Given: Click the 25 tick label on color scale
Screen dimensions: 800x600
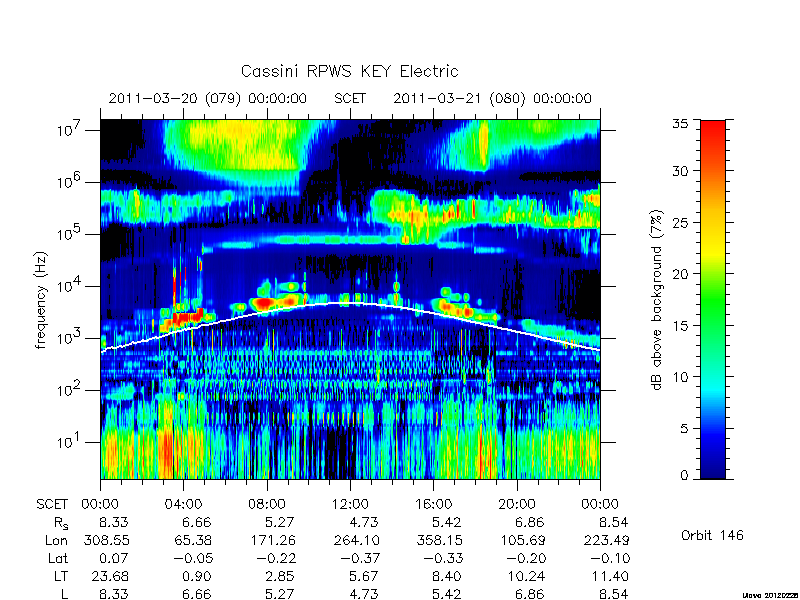Looking at the screenshot, I should [680, 222].
